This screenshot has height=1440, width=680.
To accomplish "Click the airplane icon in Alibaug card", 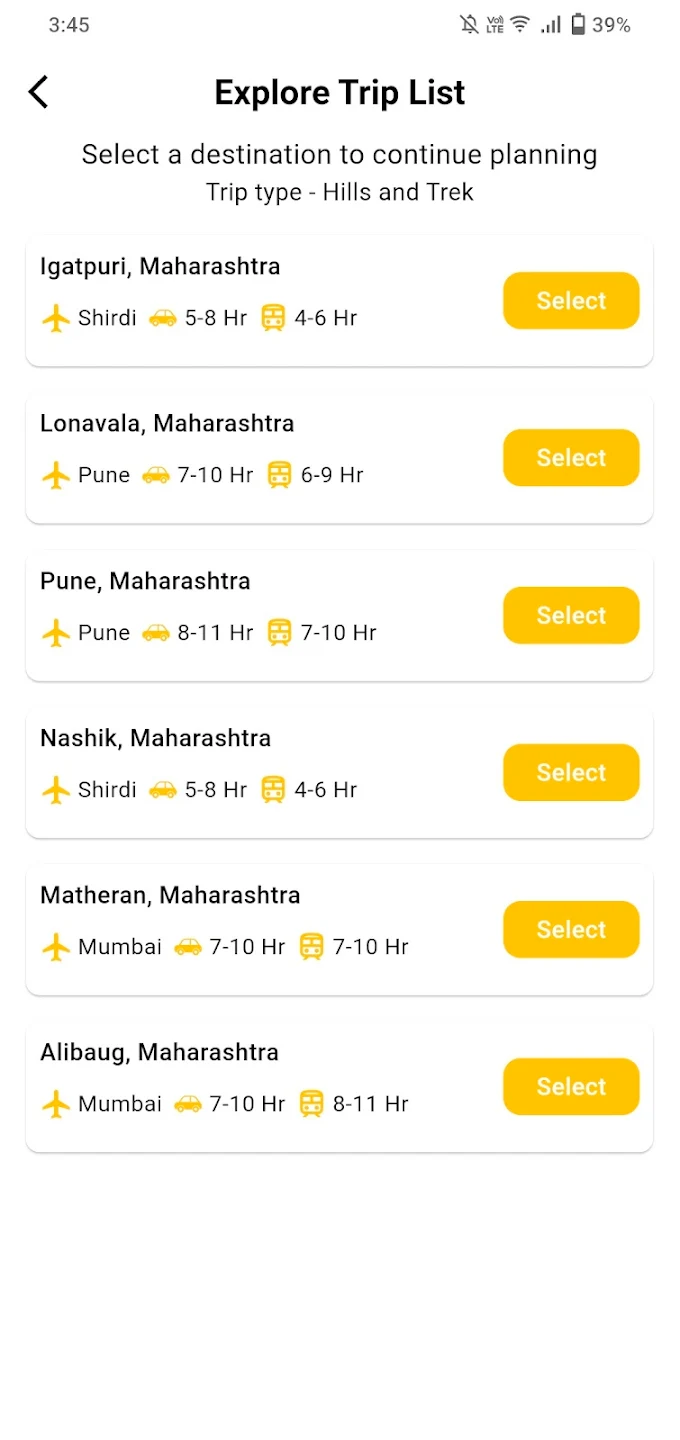I will (56, 1104).
